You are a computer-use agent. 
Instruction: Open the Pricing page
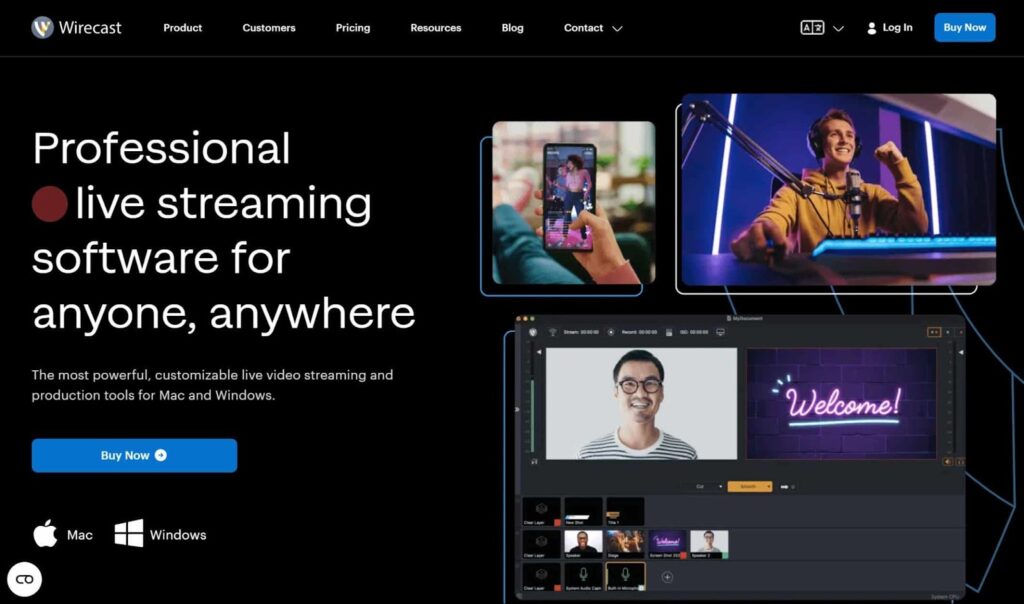353,28
